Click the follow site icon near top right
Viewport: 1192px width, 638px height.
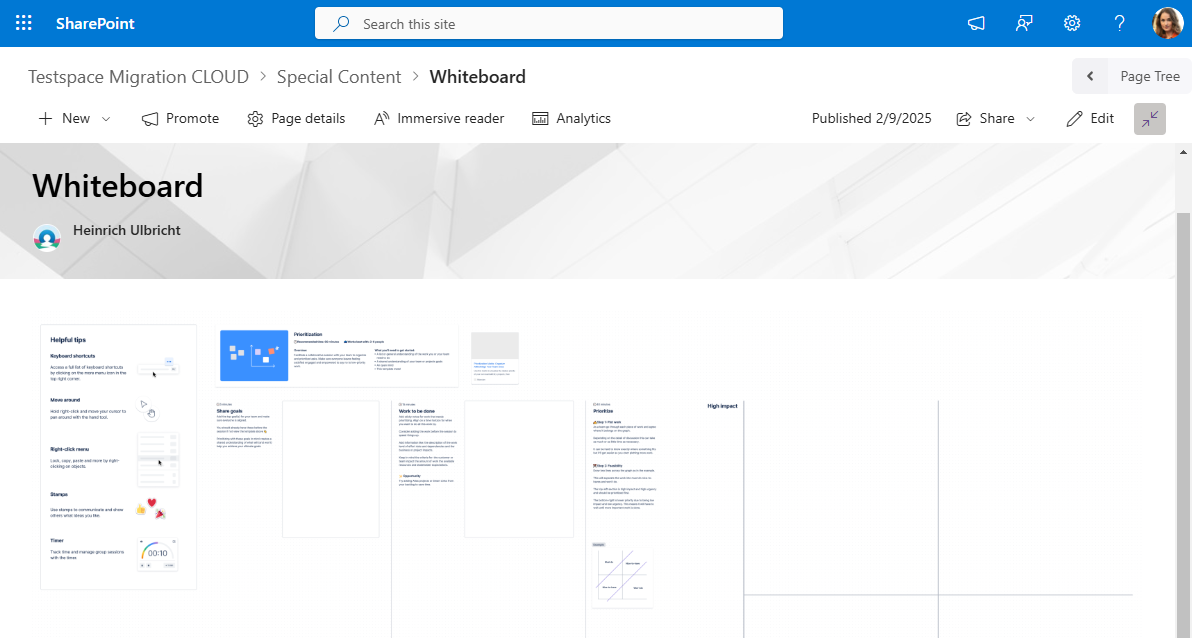(1023, 22)
